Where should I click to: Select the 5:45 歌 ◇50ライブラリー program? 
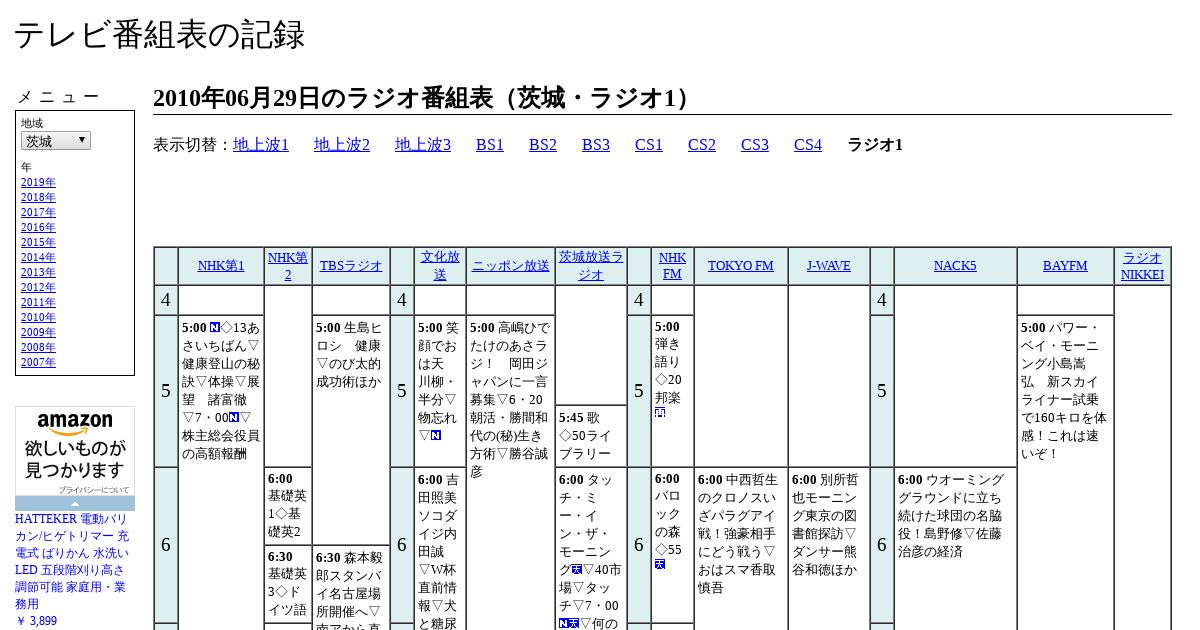591,435
